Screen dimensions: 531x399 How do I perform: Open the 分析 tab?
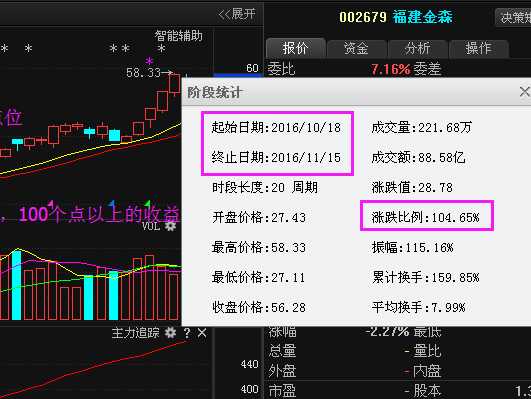[418, 48]
